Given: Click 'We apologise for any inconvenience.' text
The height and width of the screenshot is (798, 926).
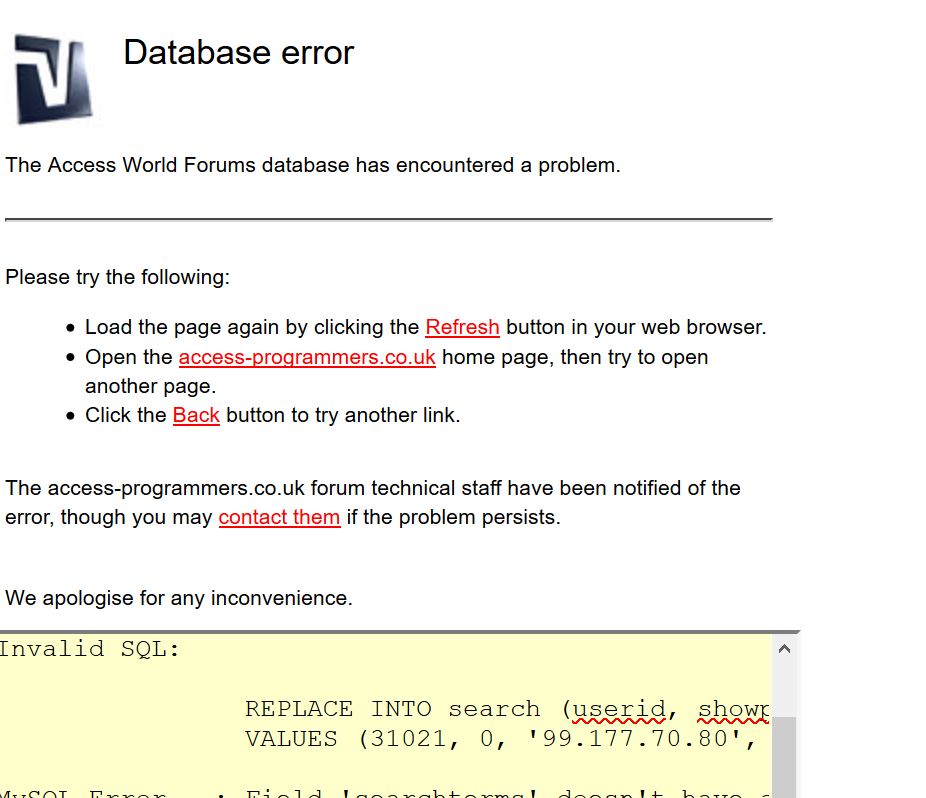Looking at the screenshot, I should (179, 598).
